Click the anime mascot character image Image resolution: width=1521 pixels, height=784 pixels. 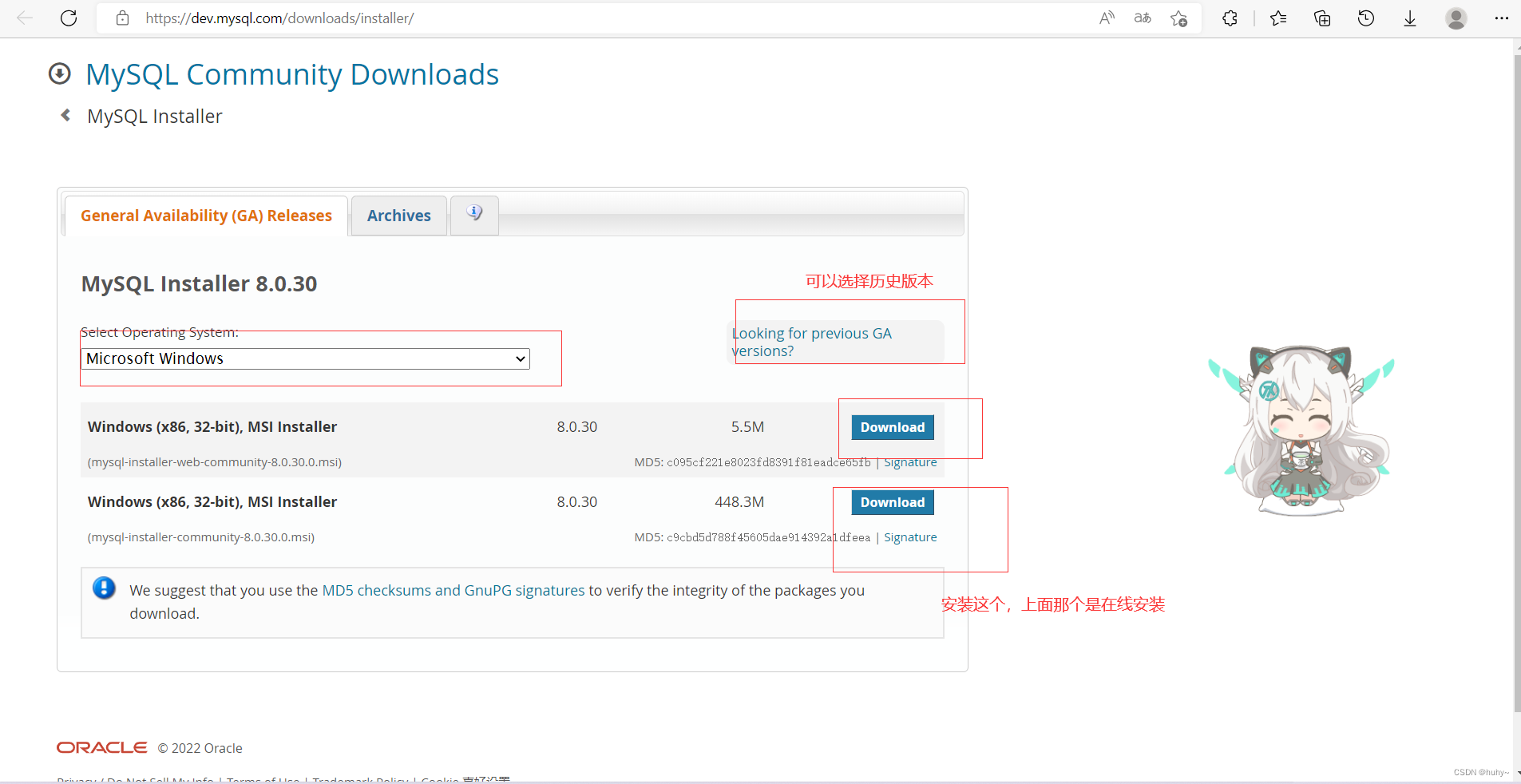coord(1301,431)
